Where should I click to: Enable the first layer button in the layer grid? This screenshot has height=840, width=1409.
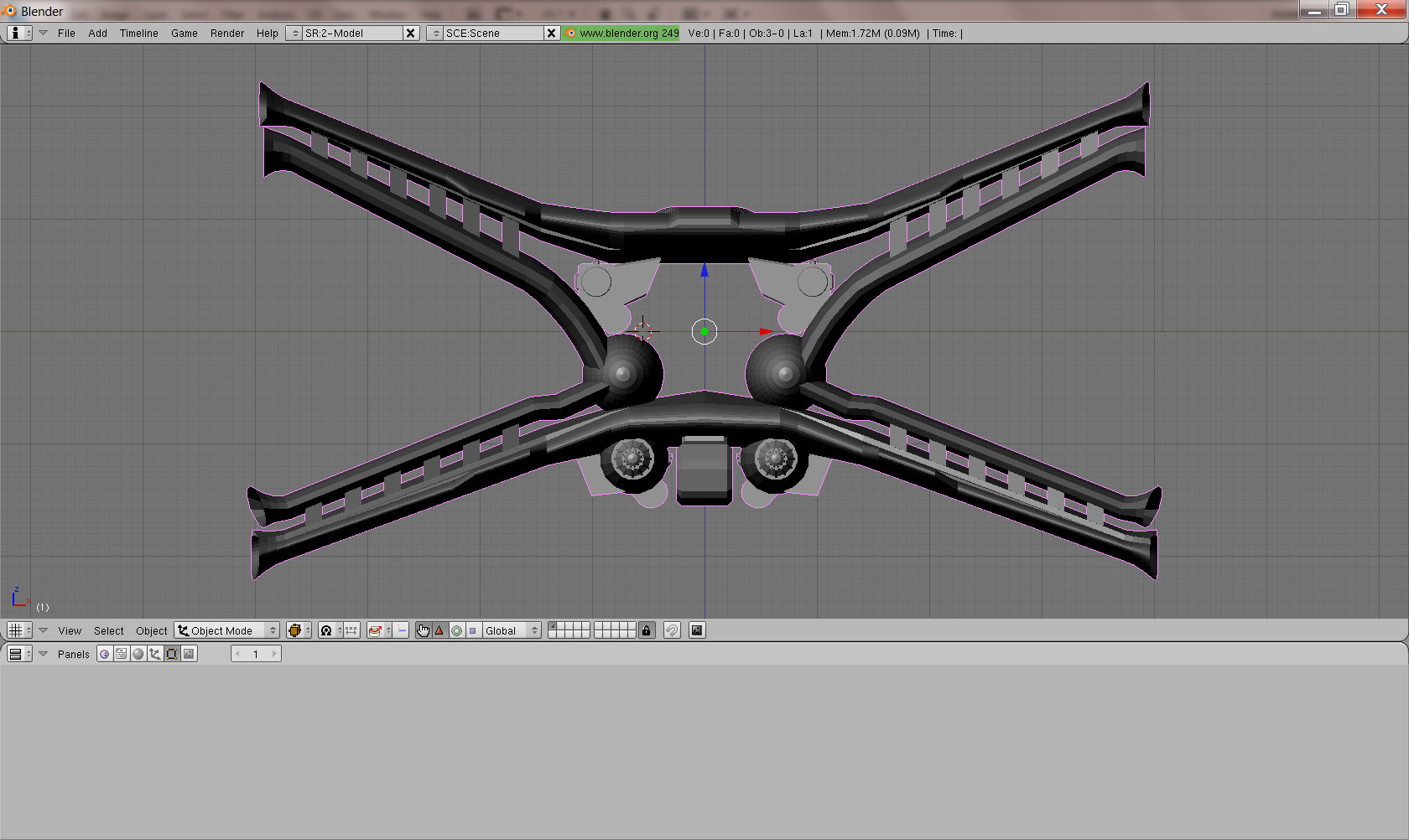[553, 626]
